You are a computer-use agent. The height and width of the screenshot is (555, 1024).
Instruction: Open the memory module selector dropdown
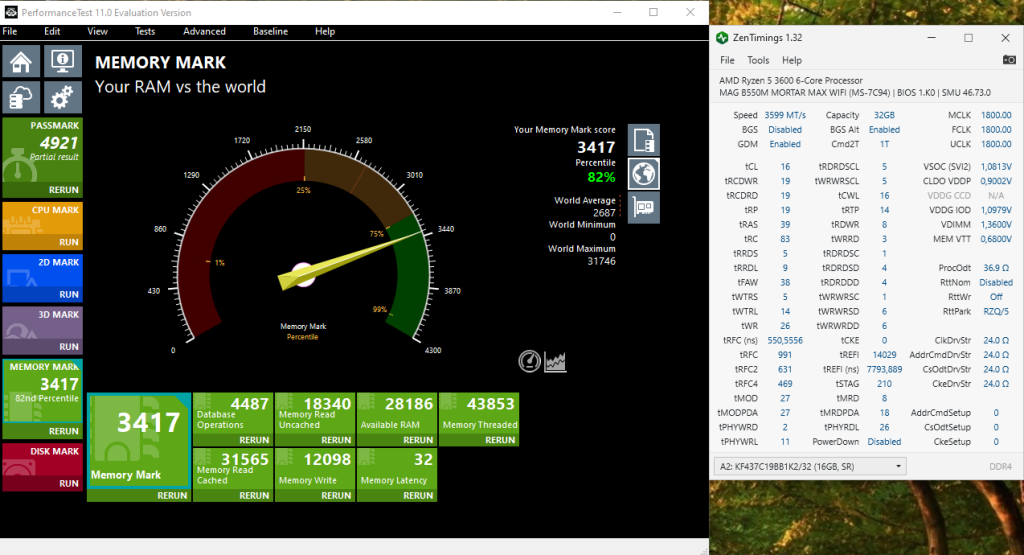point(810,466)
